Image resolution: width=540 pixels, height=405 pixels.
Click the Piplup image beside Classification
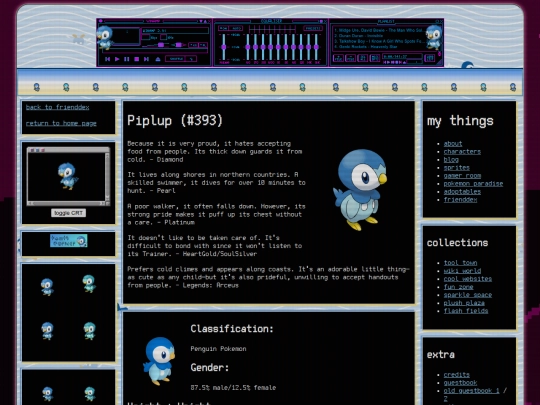point(159,361)
